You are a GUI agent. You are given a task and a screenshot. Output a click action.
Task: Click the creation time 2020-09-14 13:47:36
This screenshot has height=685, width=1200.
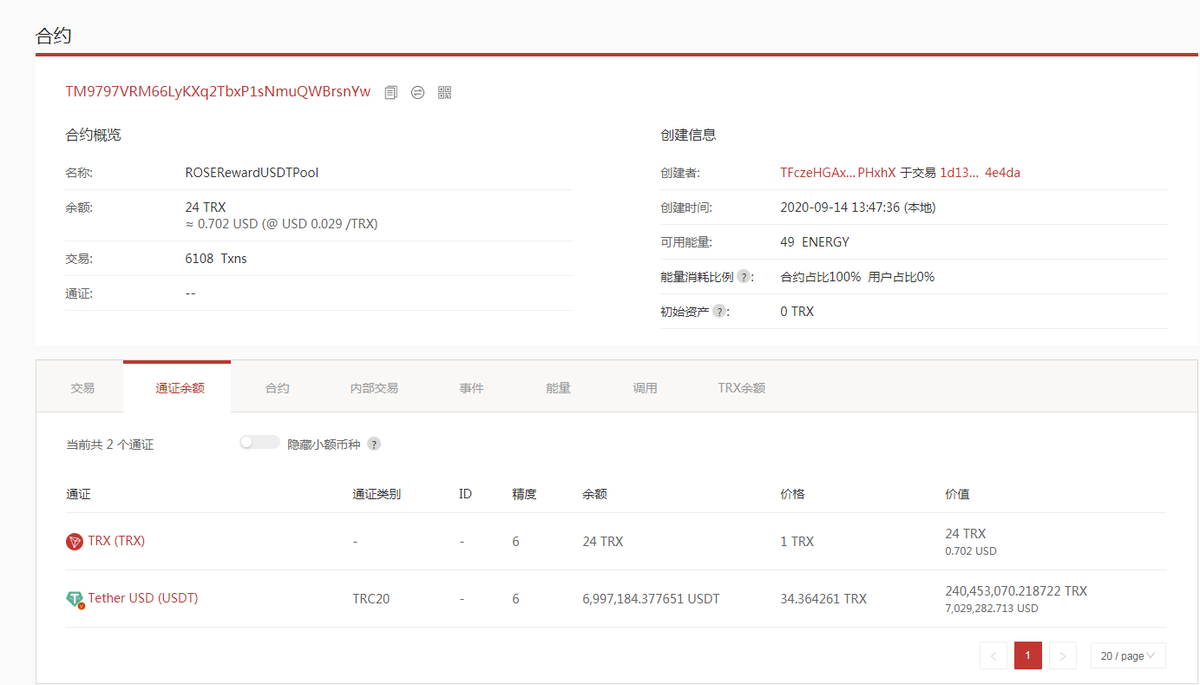point(858,208)
